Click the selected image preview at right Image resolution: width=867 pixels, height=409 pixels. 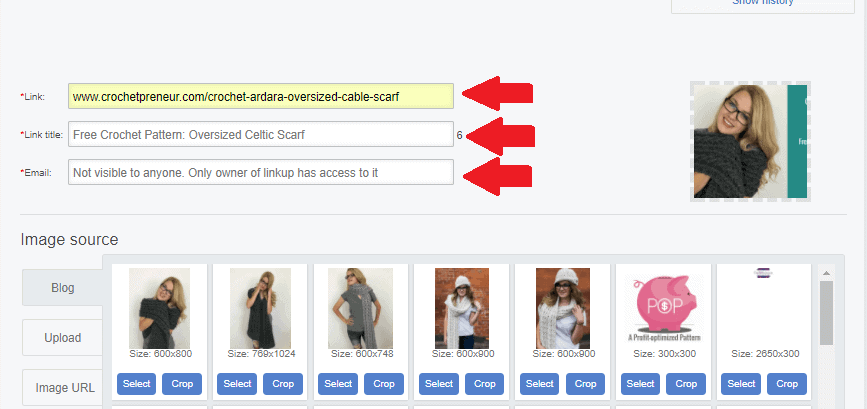tap(750, 141)
